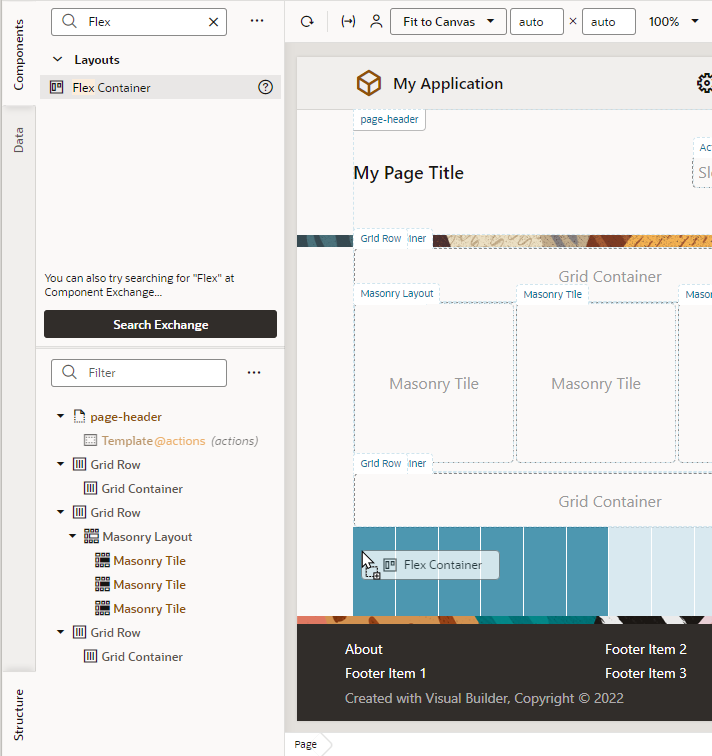Open structure panel options menu
The height and width of the screenshot is (756, 712).
pos(254,373)
